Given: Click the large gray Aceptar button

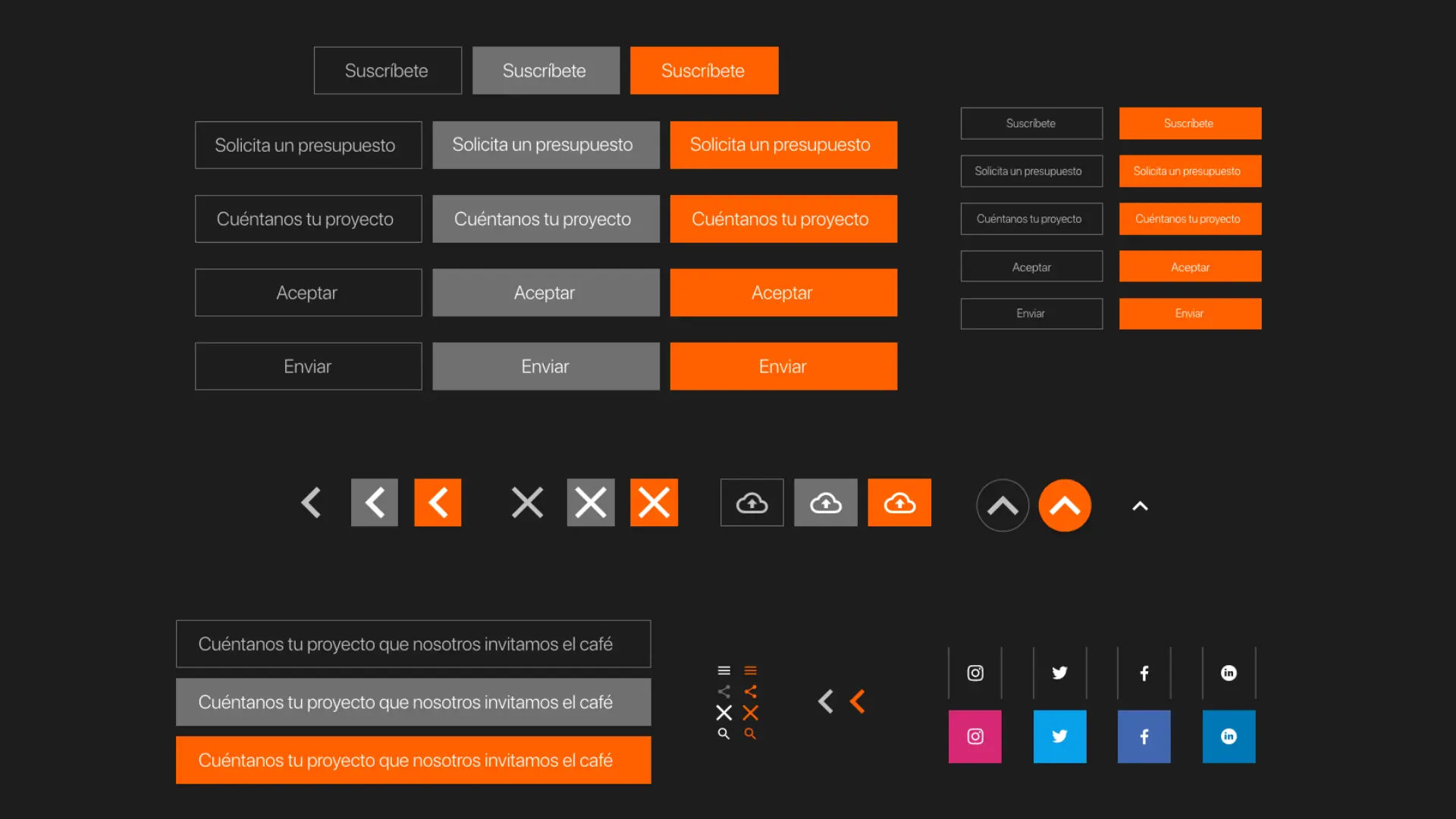Looking at the screenshot, I should pyautogui.click(x=546, y=293).
